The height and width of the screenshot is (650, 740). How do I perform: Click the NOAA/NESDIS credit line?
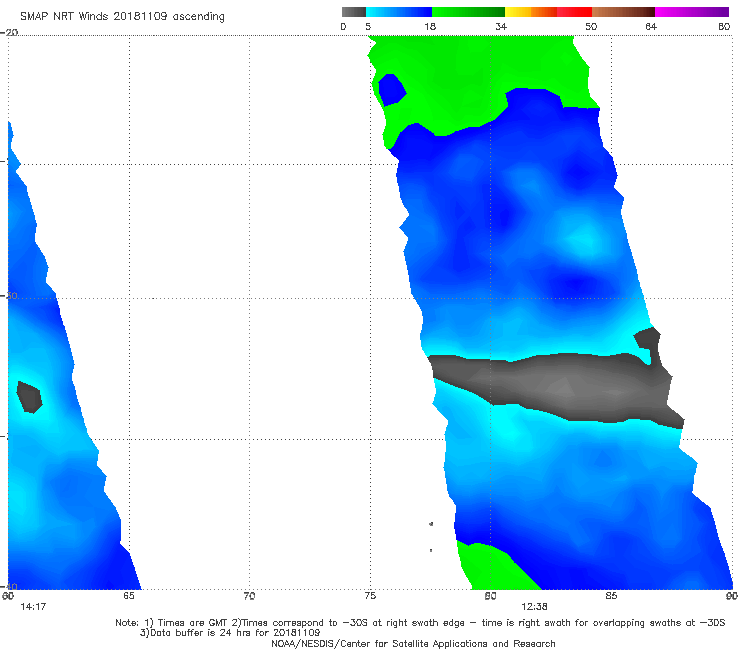coord(413,643)
